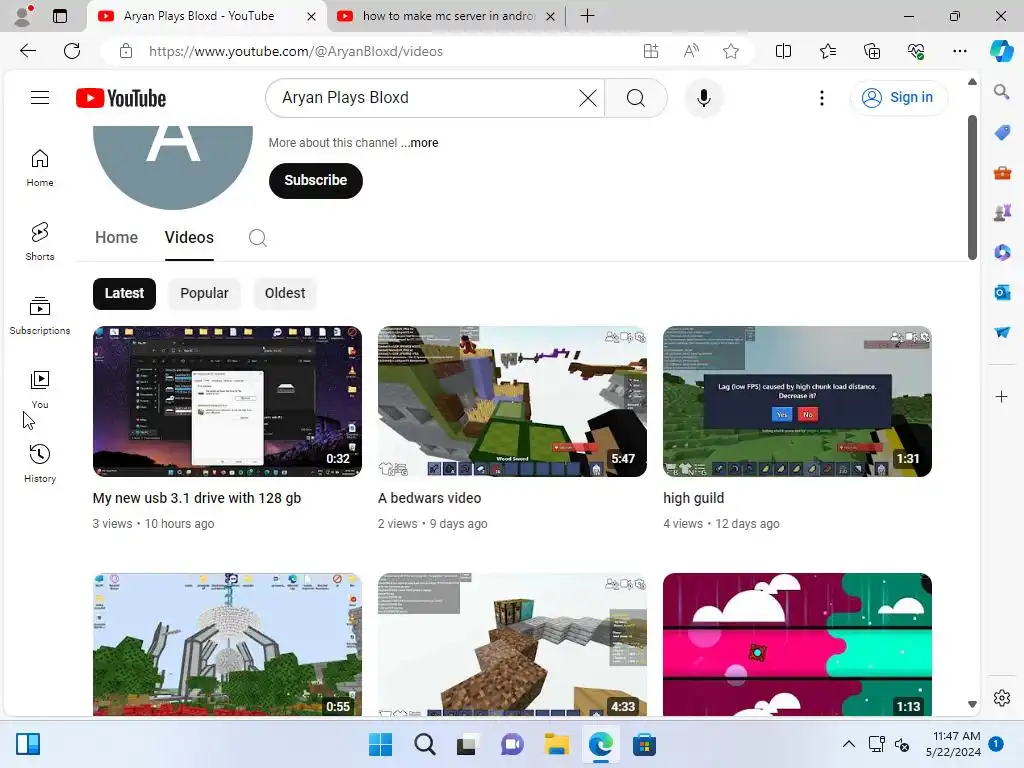Open a new browser tab

[587, 16]
